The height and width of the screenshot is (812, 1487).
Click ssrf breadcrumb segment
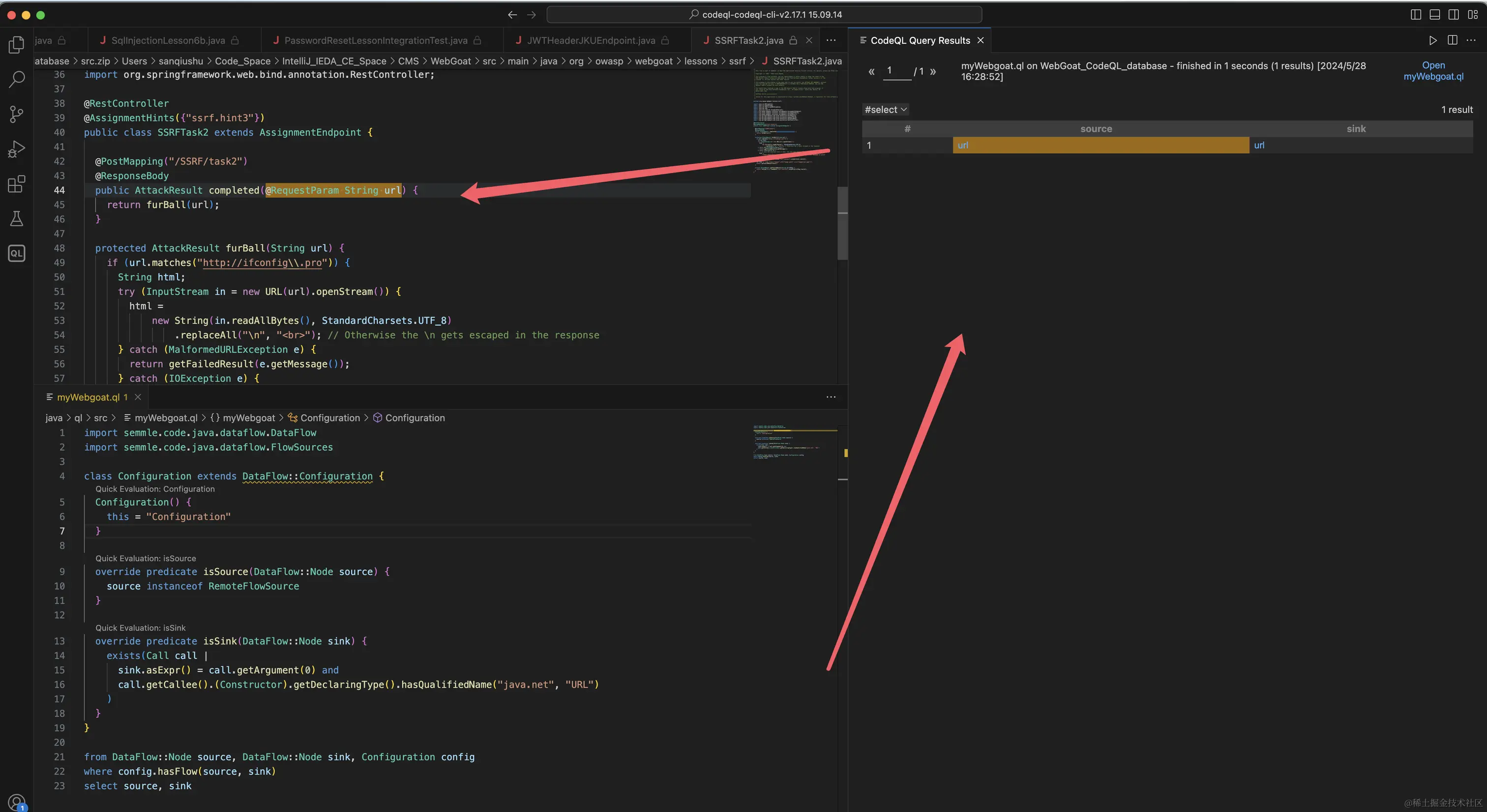(x=737, y=61)
